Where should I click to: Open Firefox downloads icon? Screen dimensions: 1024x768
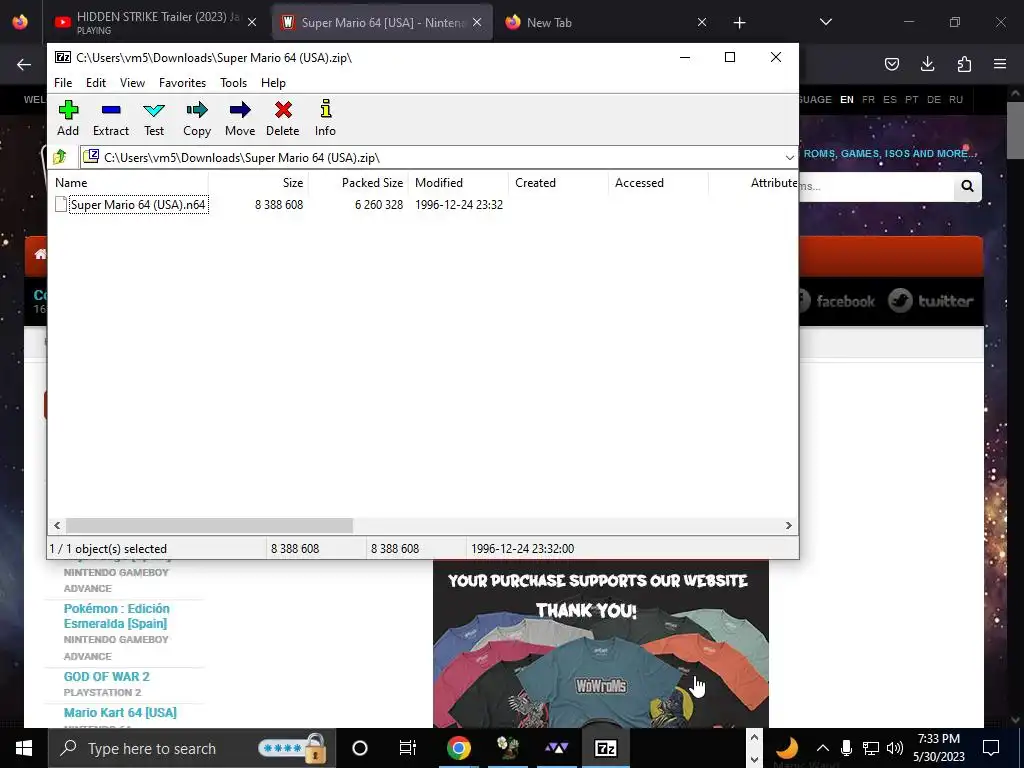pyautogui.click(x=927, y=64)
